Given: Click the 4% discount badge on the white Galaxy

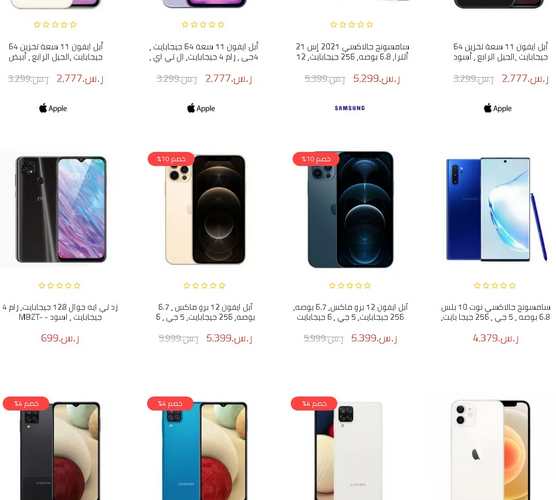Looking at the screenshot, I should (x=314, y=404).
